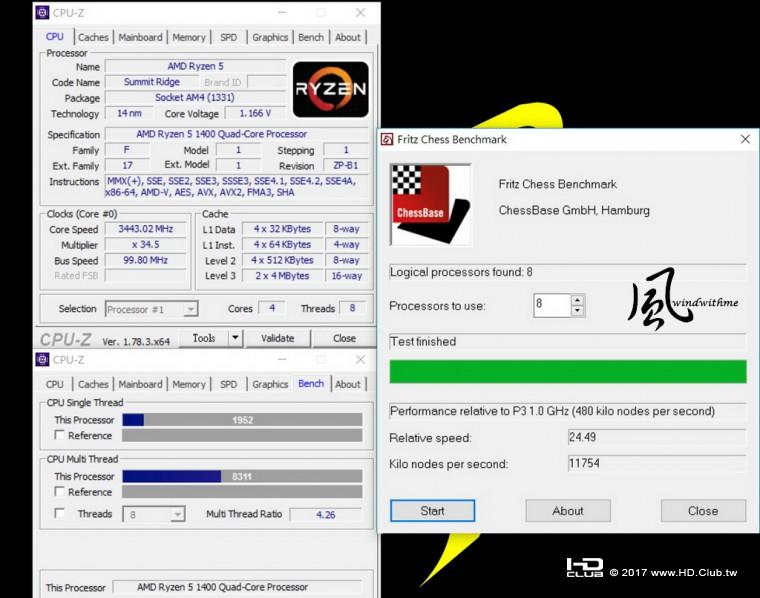Click the Specification field AMD Ryzen 5 1400

[237, 134]
